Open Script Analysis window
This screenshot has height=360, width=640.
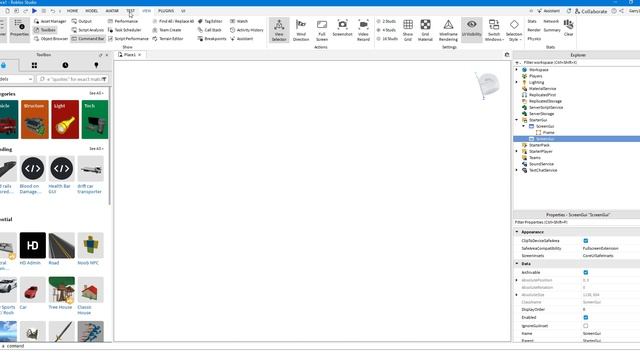coord(88,30)
